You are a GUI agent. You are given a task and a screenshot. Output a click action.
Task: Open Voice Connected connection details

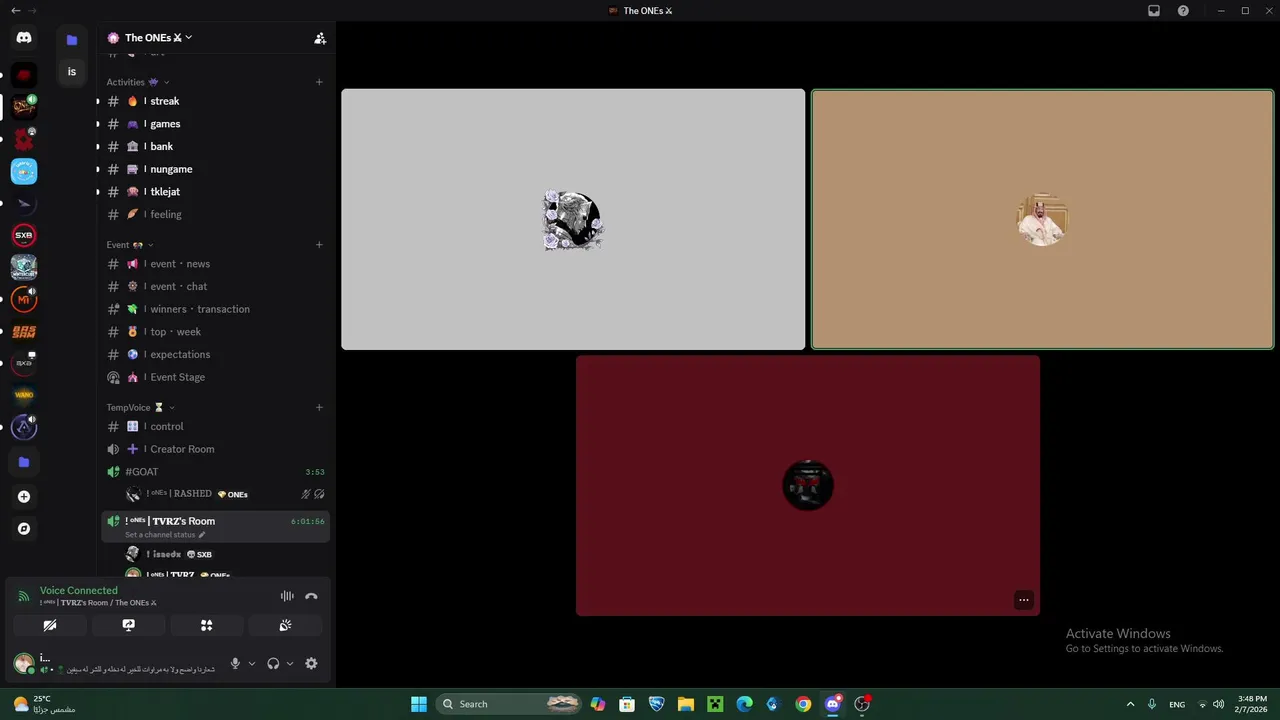pyautogui.click(x=79, y=591)
